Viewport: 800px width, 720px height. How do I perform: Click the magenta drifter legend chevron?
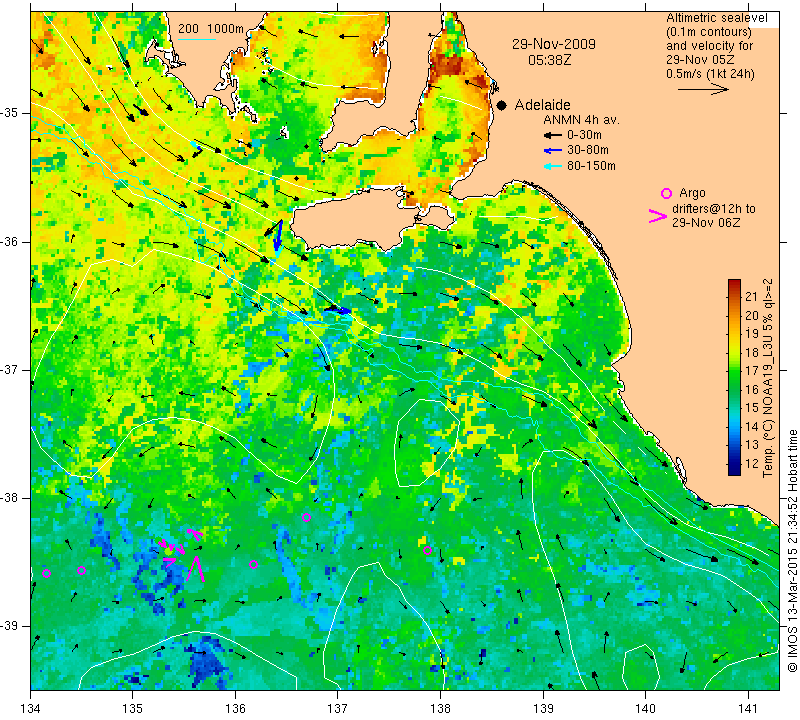coord(658,216)
